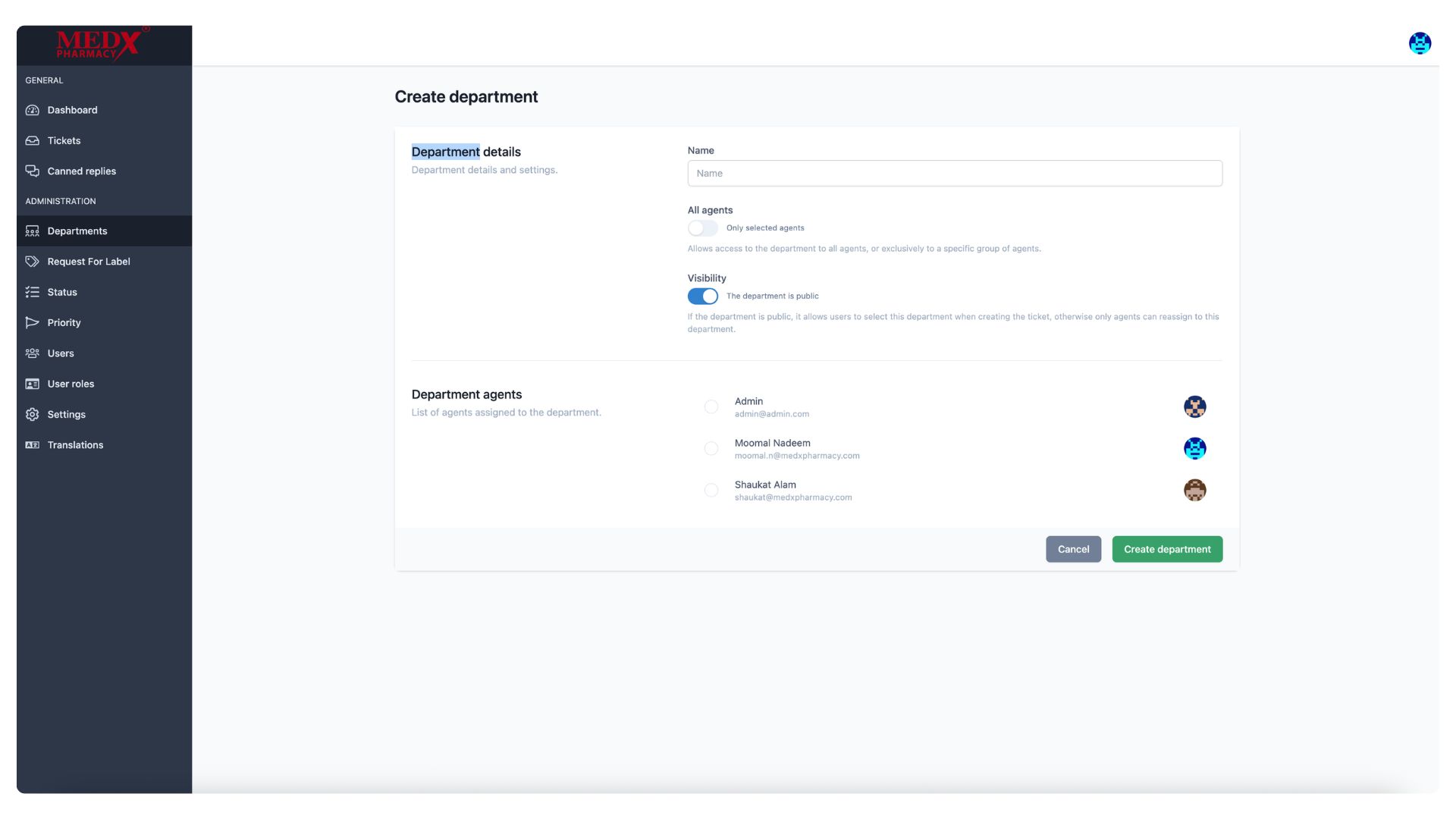Open Request For Label menu item
The width and height of the screenshot is (1456, 819).
pyautogui.click(x=104, y=262)
